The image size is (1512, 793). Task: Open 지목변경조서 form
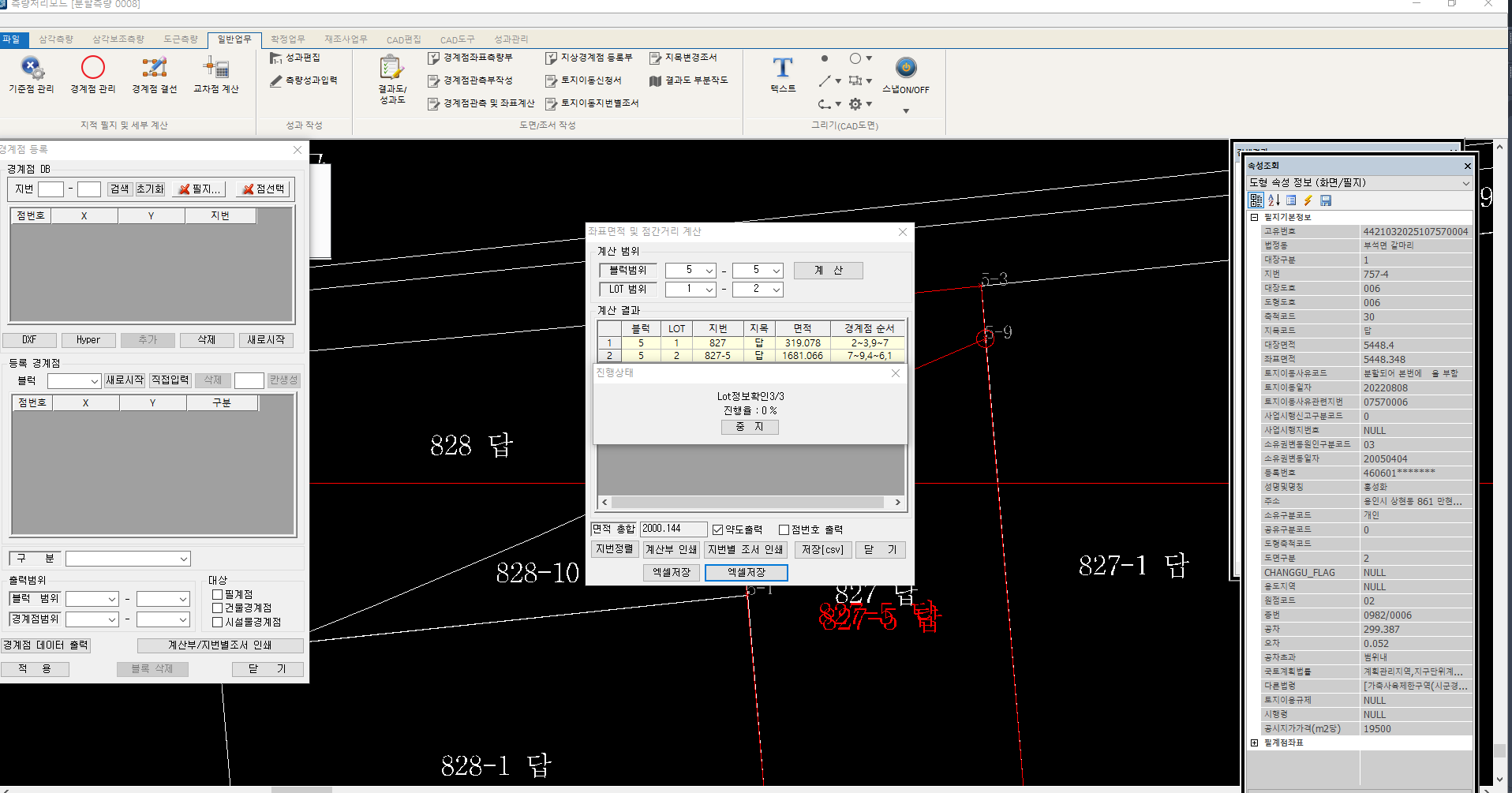683,58
